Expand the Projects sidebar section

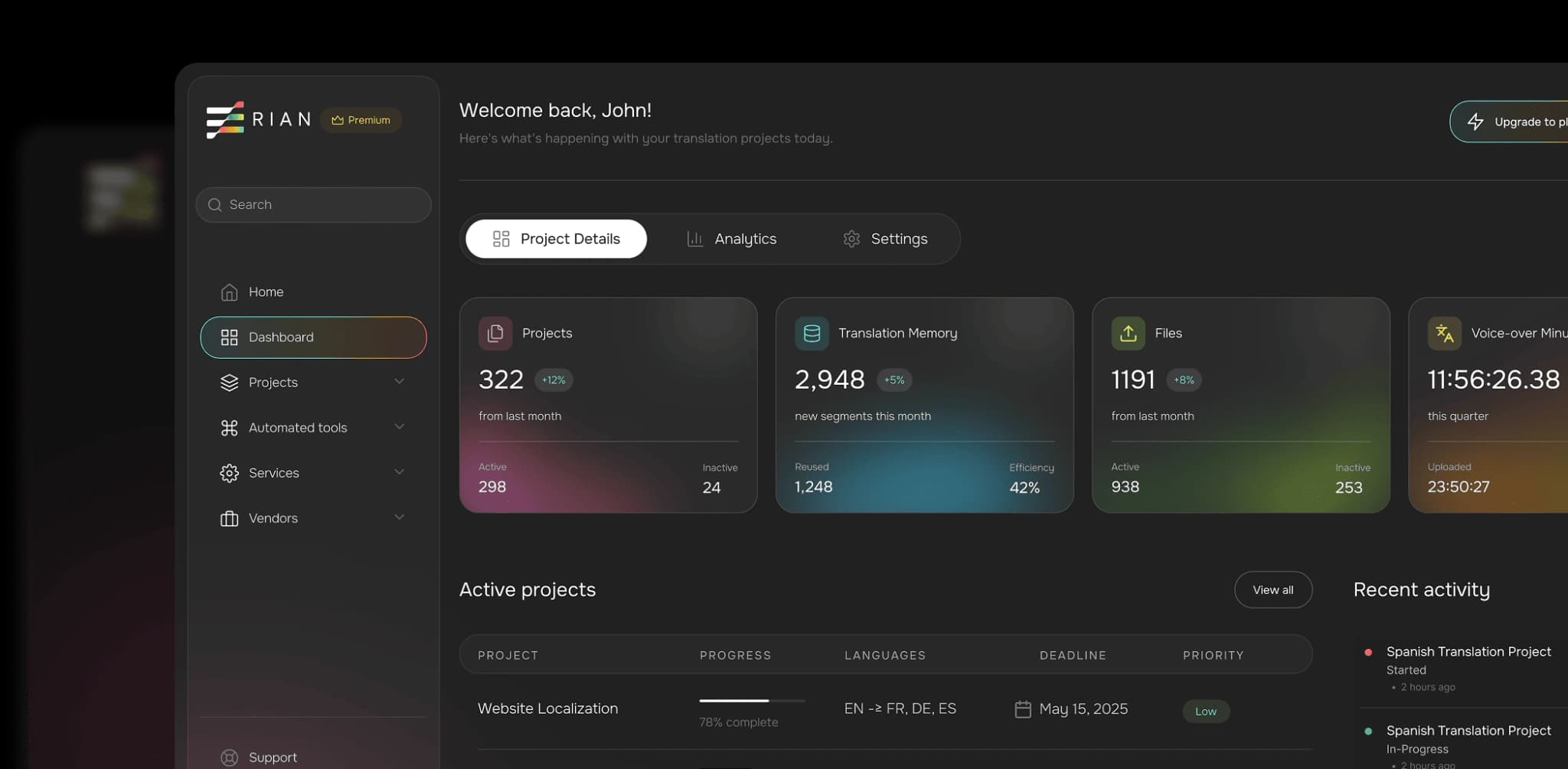click(399, 381)
